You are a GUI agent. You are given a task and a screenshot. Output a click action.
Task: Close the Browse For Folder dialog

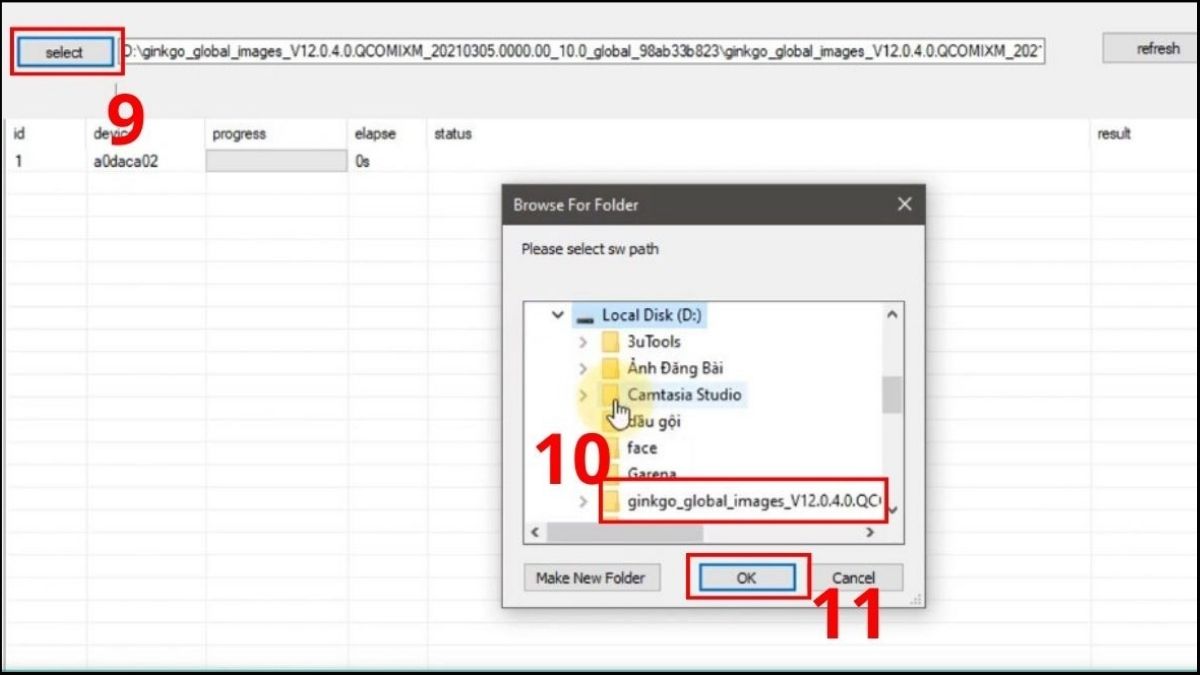tap(904, 205)
